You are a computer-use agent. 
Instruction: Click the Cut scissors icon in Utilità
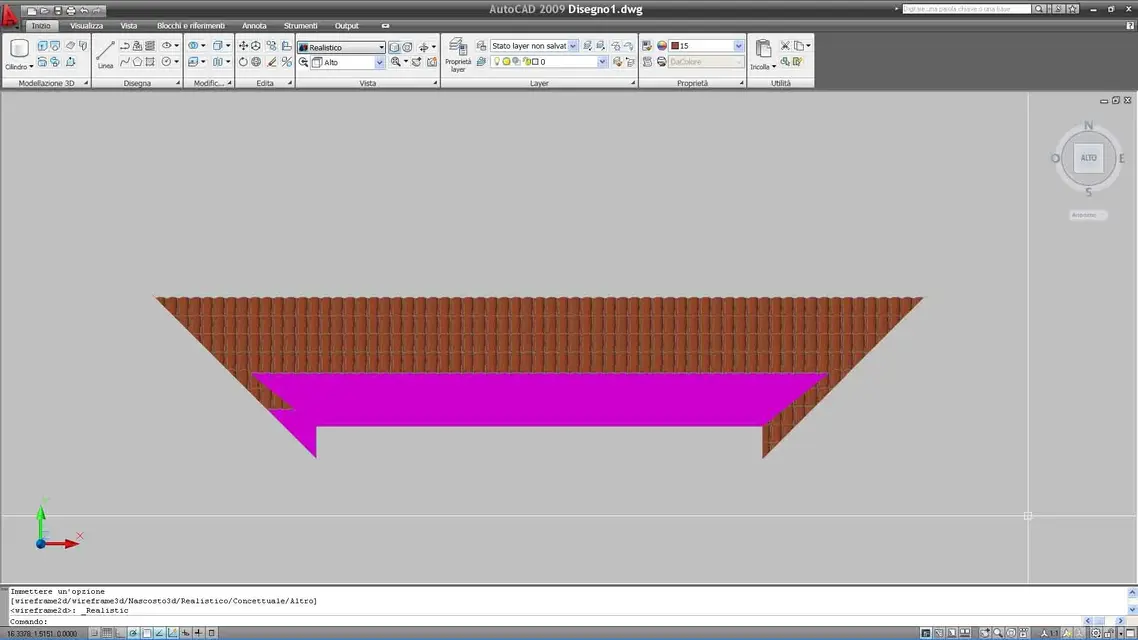[x=785, y=46]
